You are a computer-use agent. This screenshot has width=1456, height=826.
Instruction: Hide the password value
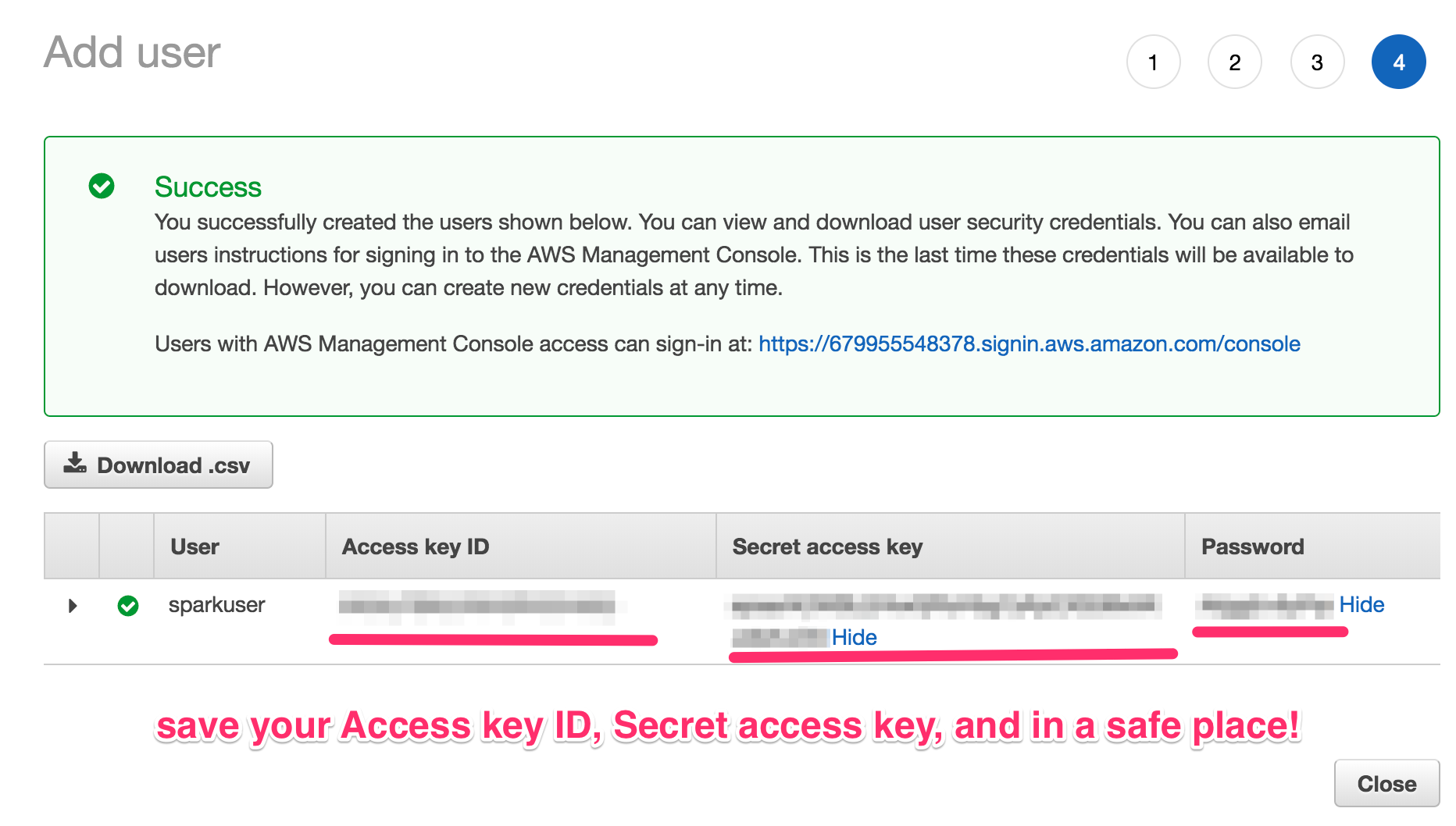click(x=1361, y=604)
